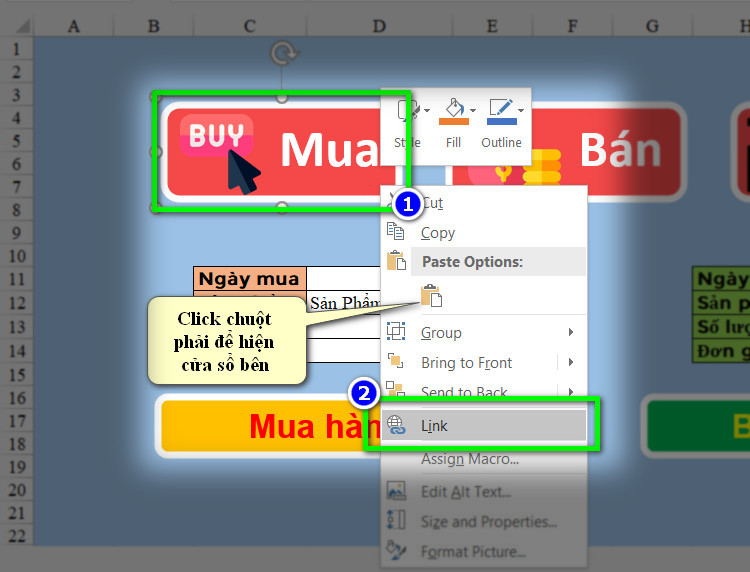Click the Link globe chain icon
The image size is (750, 572).
[396, 425]
